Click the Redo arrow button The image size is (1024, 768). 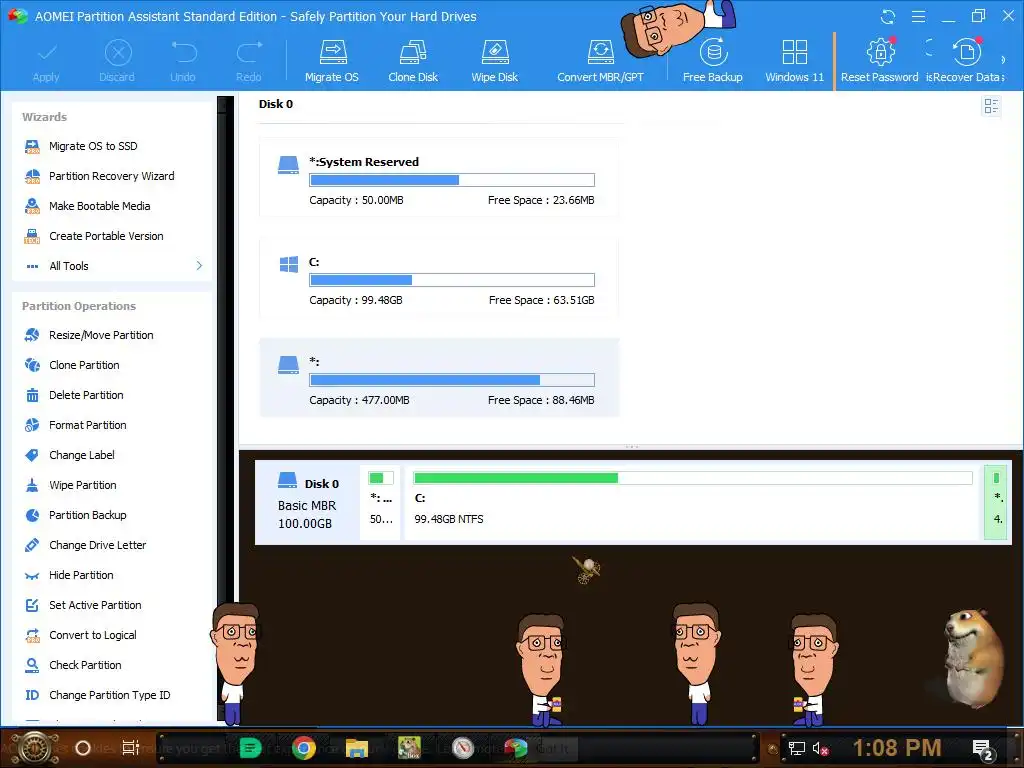(249, 61)
